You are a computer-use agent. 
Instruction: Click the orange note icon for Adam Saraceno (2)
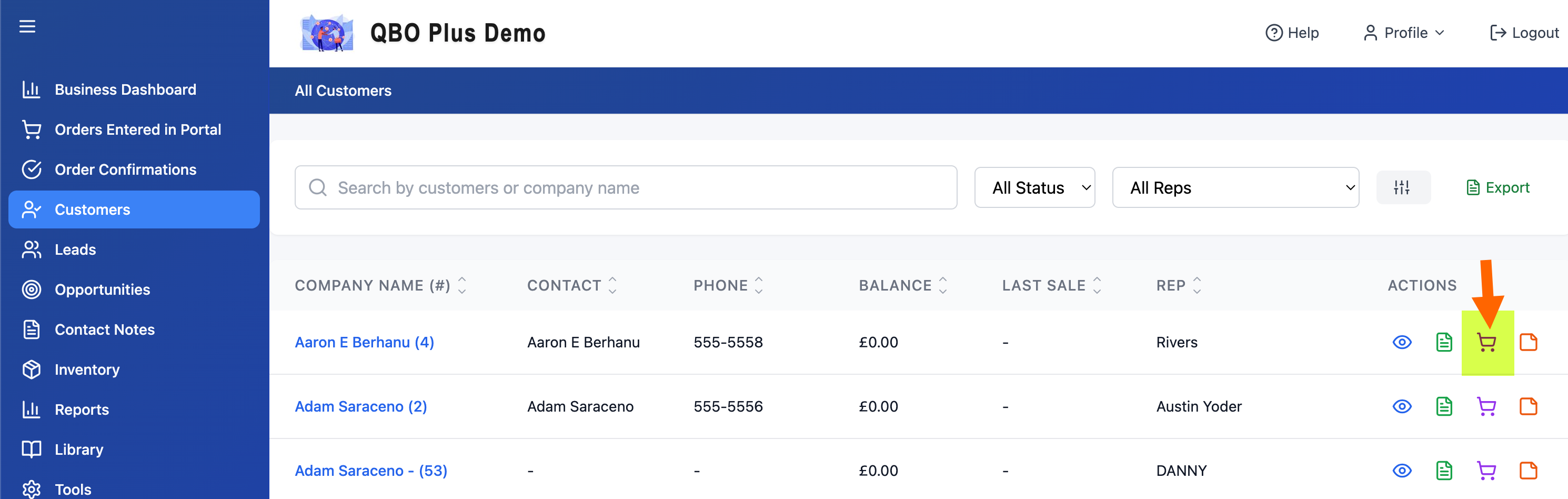1528,406
